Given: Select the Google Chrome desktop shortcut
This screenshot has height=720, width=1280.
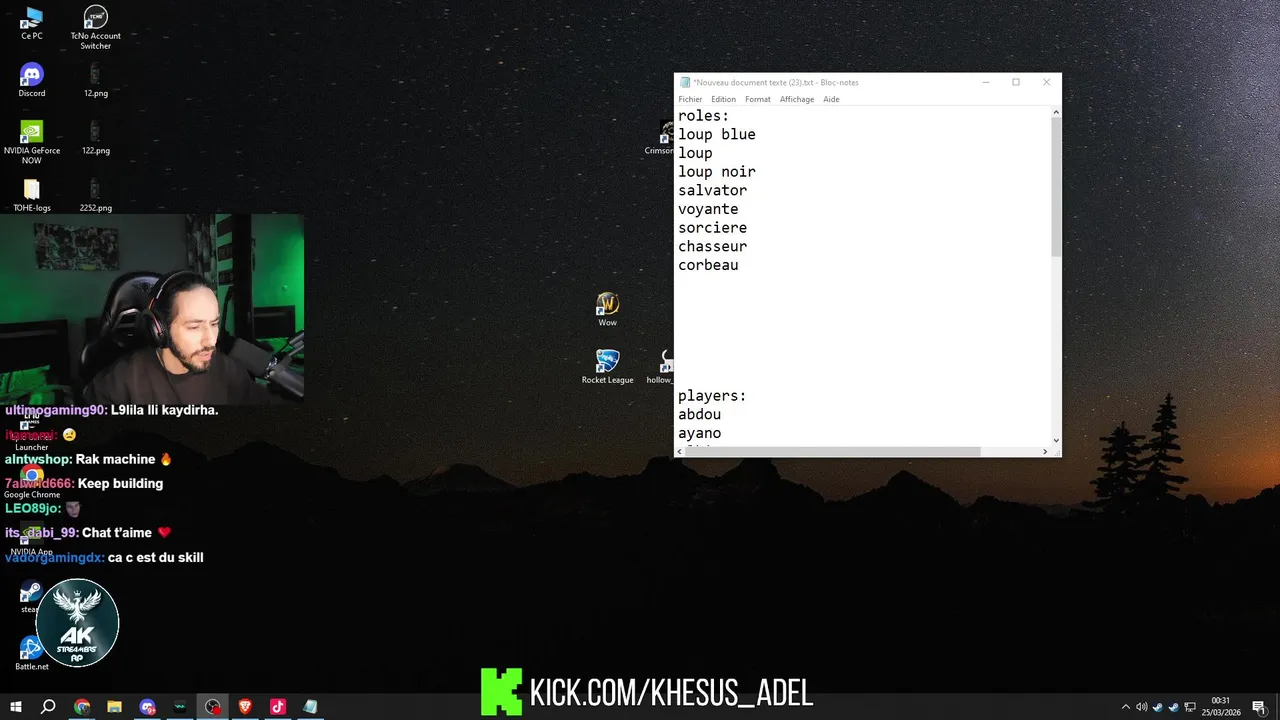Looking at the screenshot, I should tap(32, 482).
